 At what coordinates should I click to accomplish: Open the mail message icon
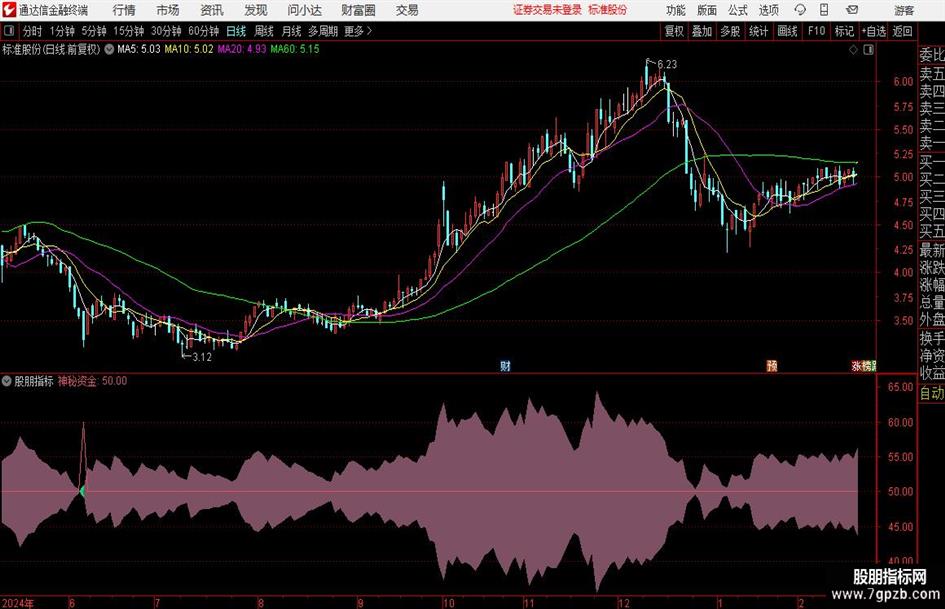tap(852, 10)
